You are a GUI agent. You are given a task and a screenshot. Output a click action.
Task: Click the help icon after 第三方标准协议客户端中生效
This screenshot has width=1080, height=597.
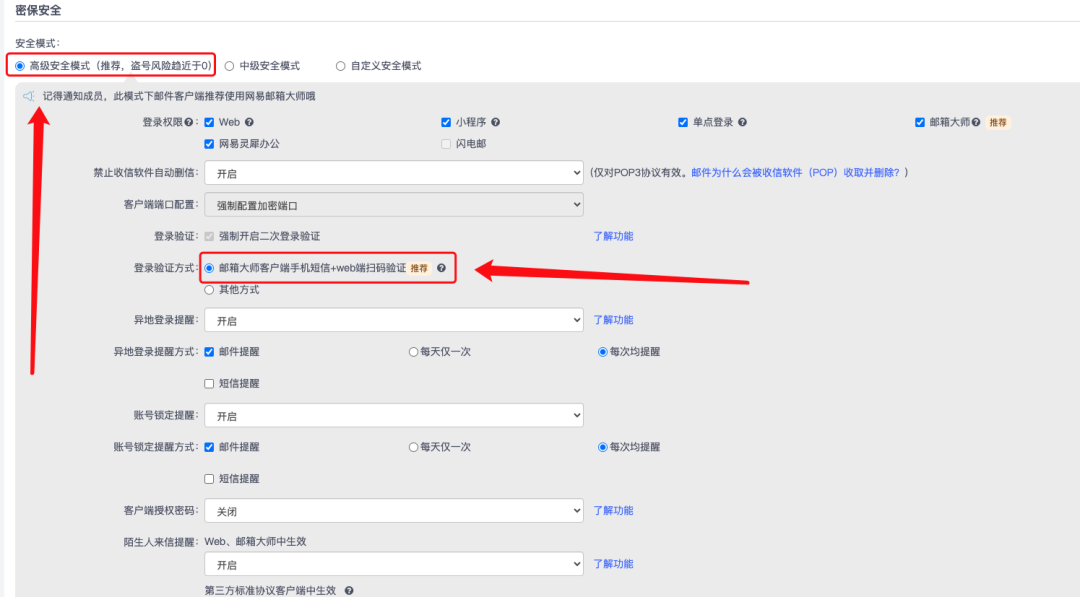(x=349, y=590)
